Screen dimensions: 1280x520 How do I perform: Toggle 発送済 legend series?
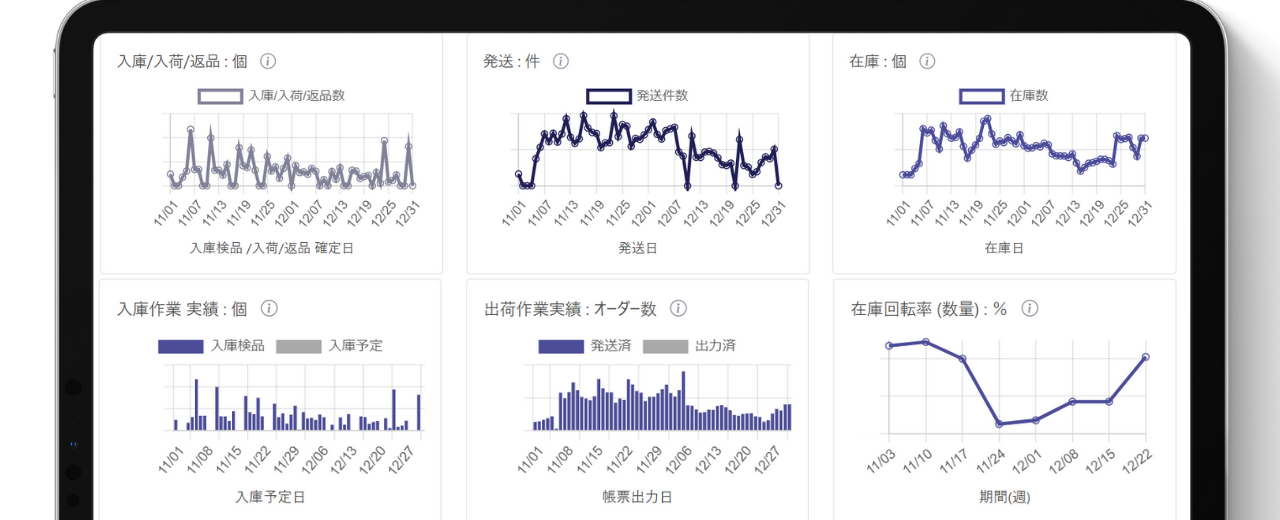(x=585, y=346)
